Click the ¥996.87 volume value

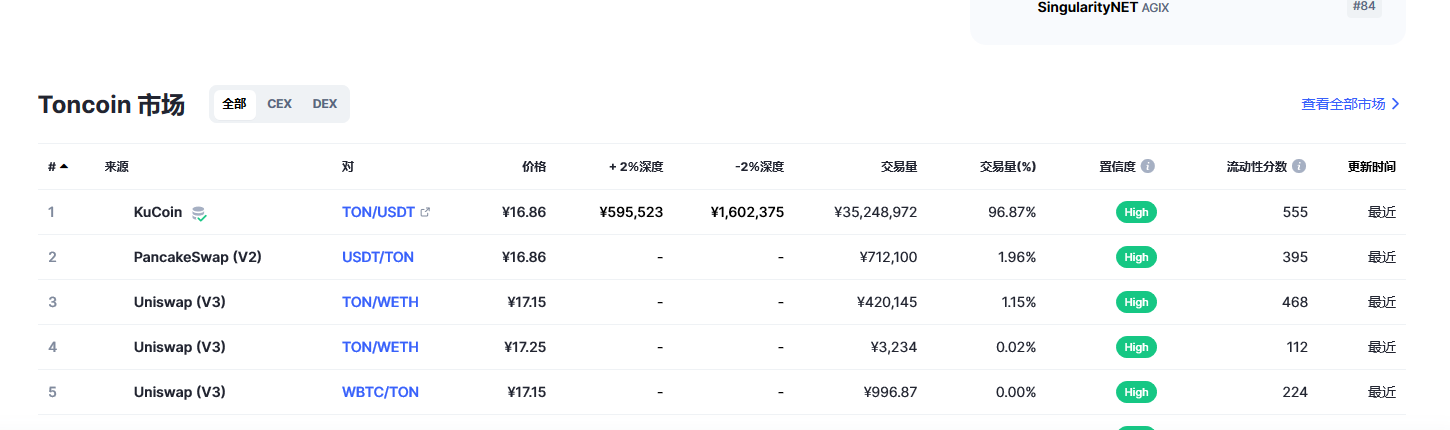point(890,392)
